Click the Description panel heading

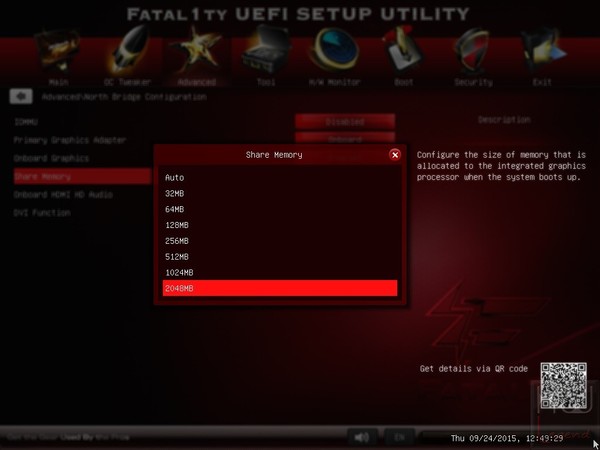504,120
